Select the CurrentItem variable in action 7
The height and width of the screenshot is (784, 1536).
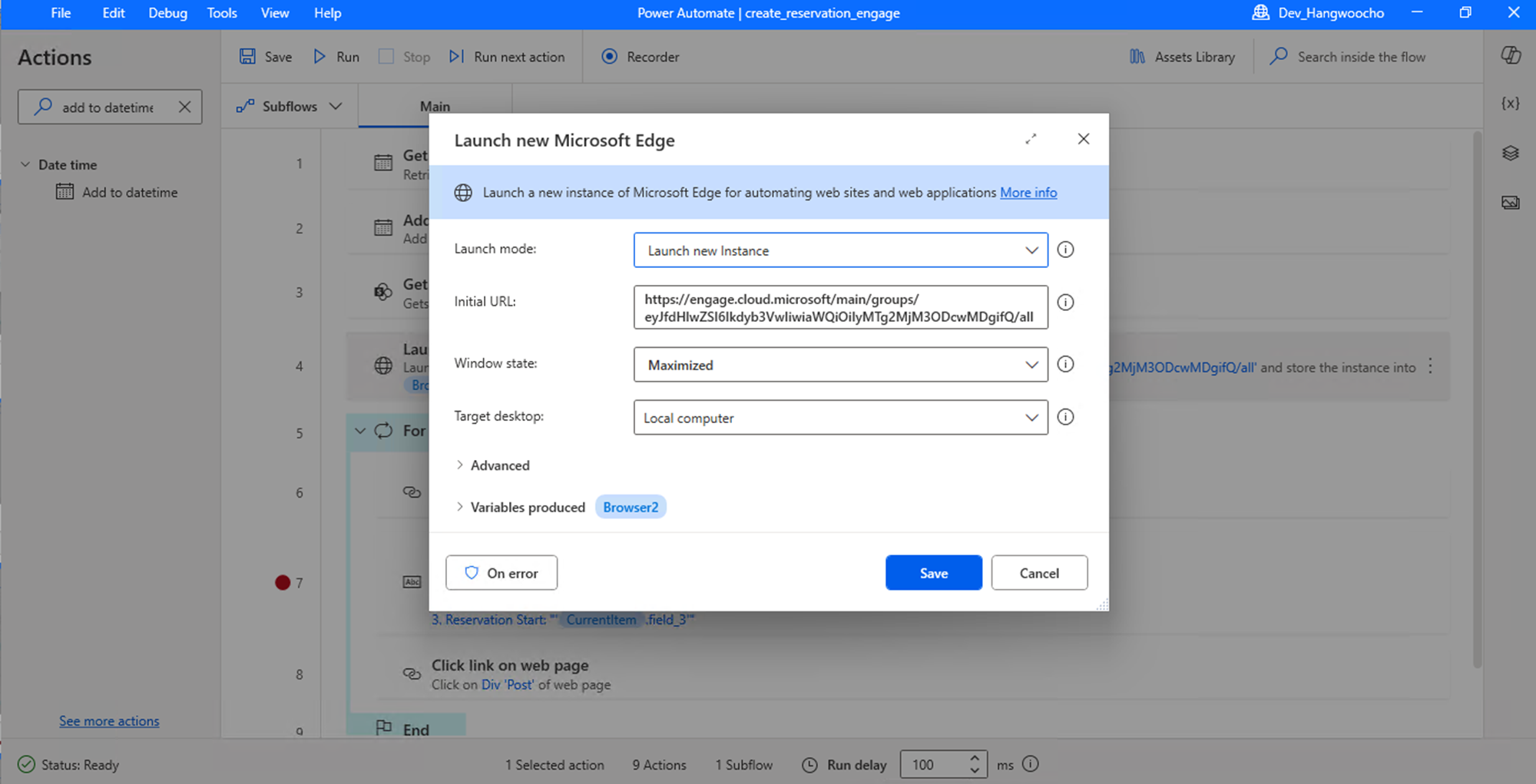point(601,620)
